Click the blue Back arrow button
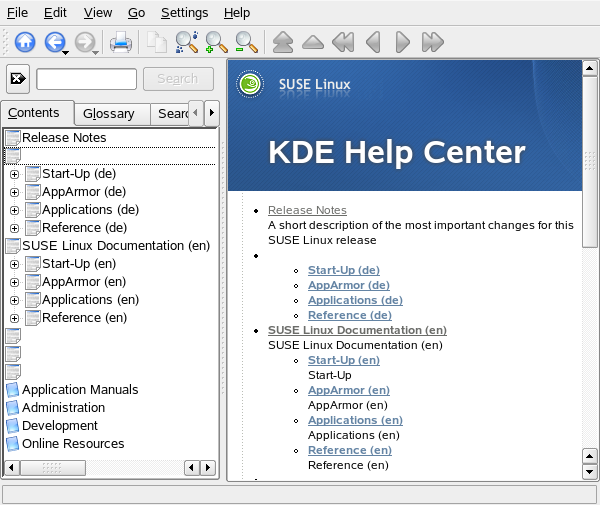Image resolution: width=600 pixels, height=505 pixels. click(x=54, y=42)
